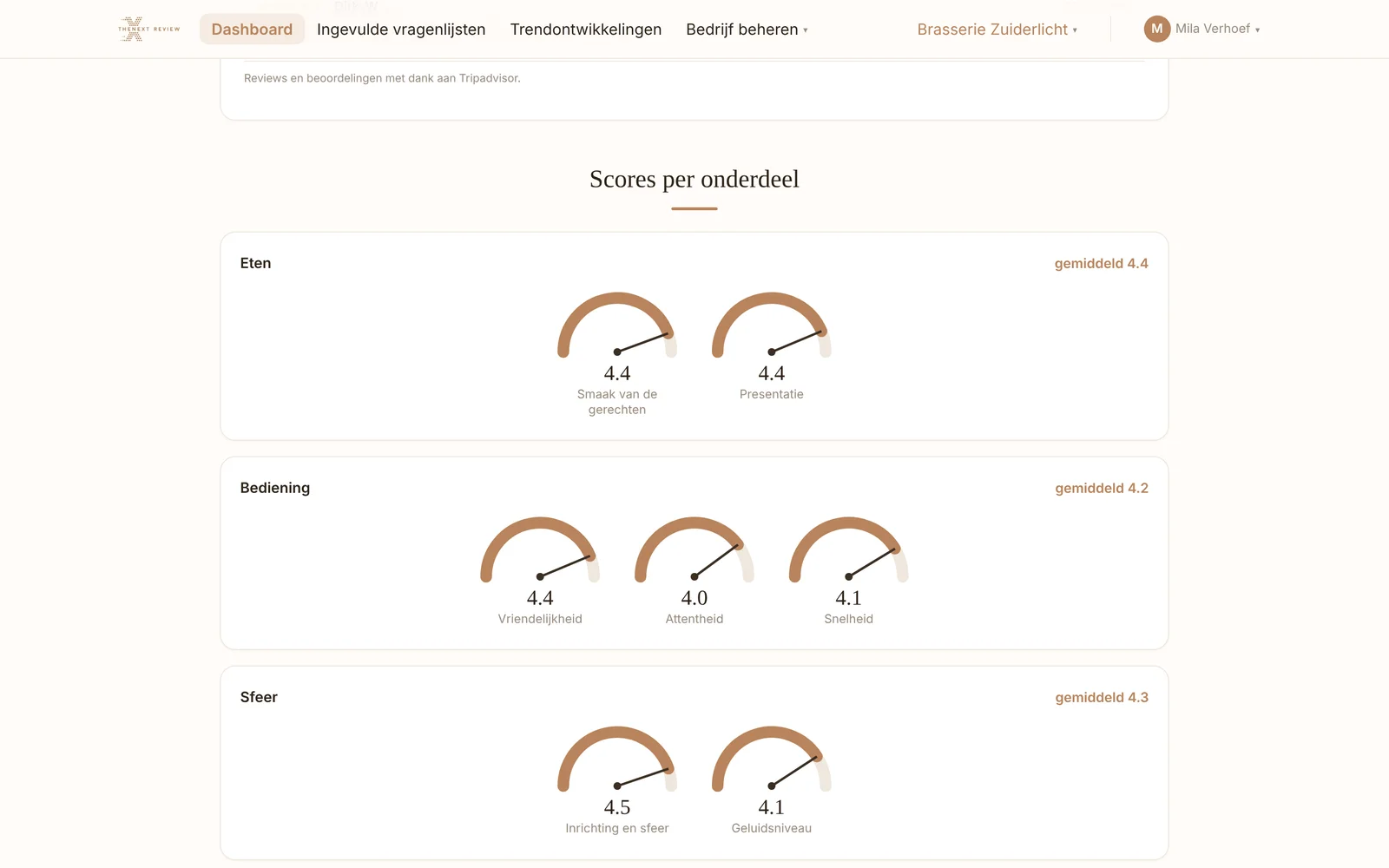1389x868 pixels.
Task: Click 'gemiddeld 4.2' in Bediening card
Action: pyautogui.click(x=1102, y=488)
